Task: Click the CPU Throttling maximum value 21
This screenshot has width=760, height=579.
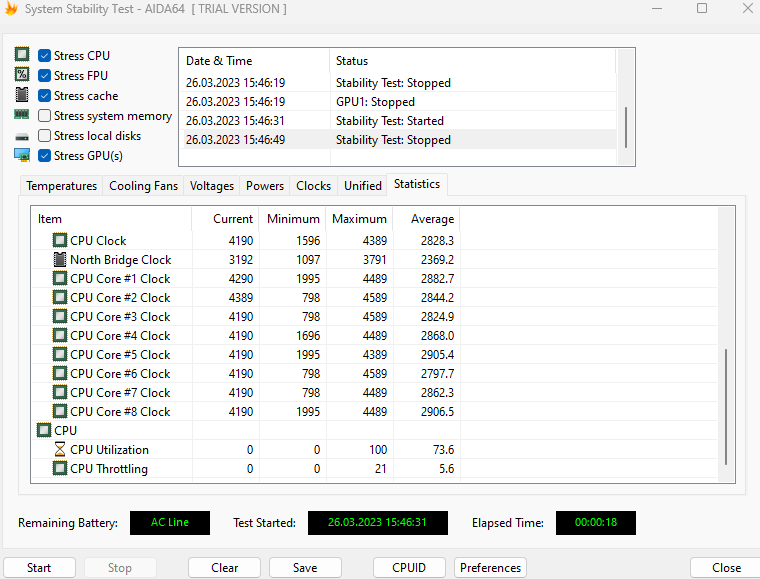Action: pyautogui.click(x=380, y=469)
